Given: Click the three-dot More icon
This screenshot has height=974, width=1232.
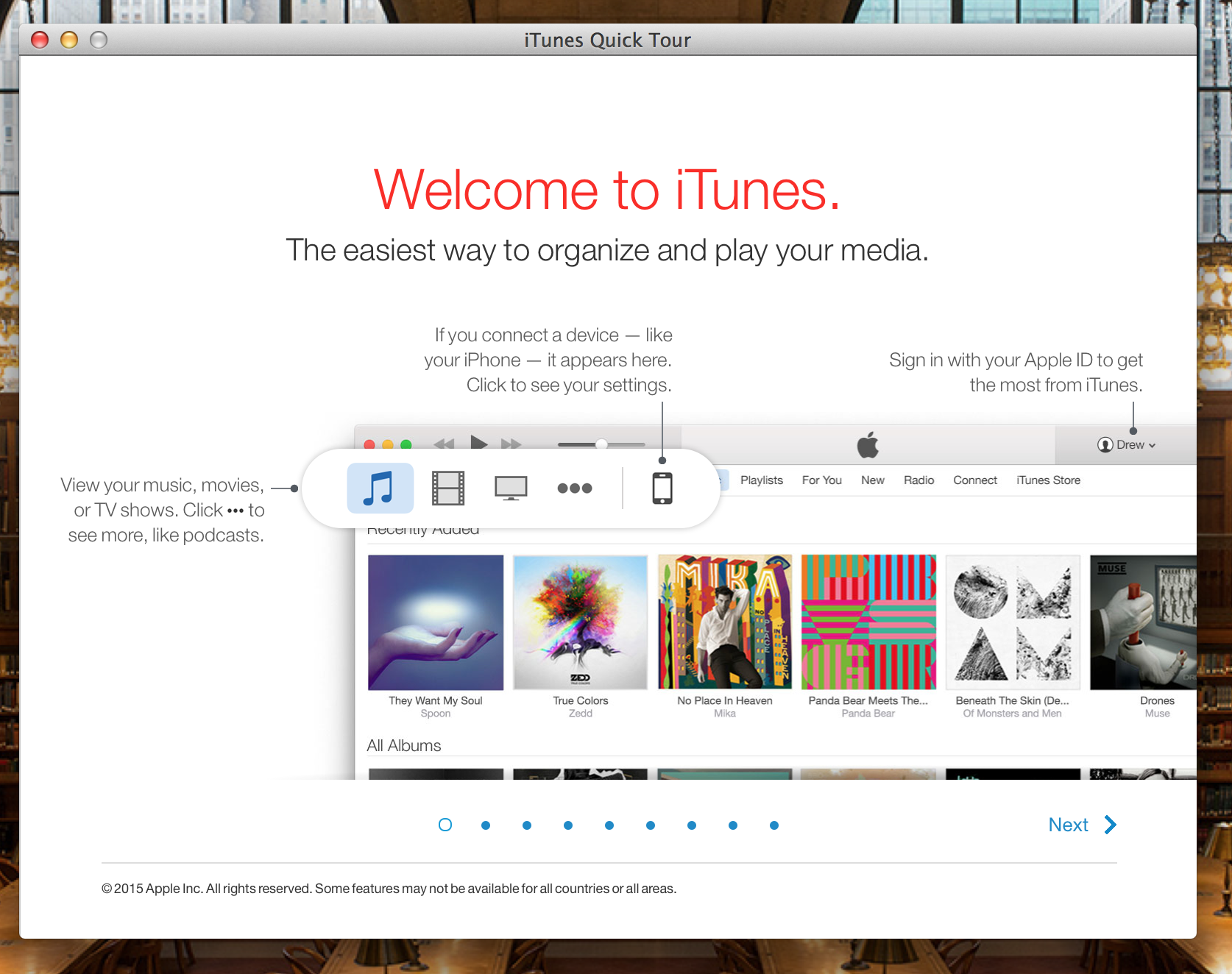Looking at the screenshot, I should coord(575,488).
